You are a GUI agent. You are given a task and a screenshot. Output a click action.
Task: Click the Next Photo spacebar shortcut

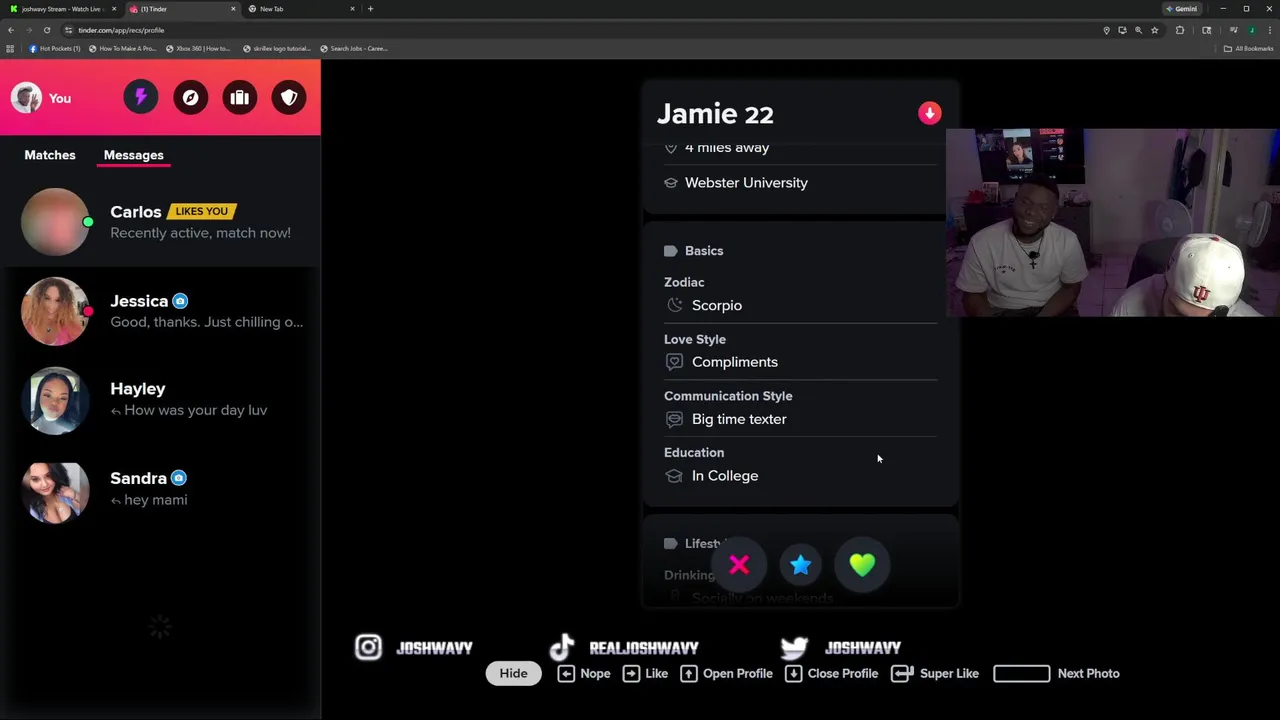click(1056, 673)
